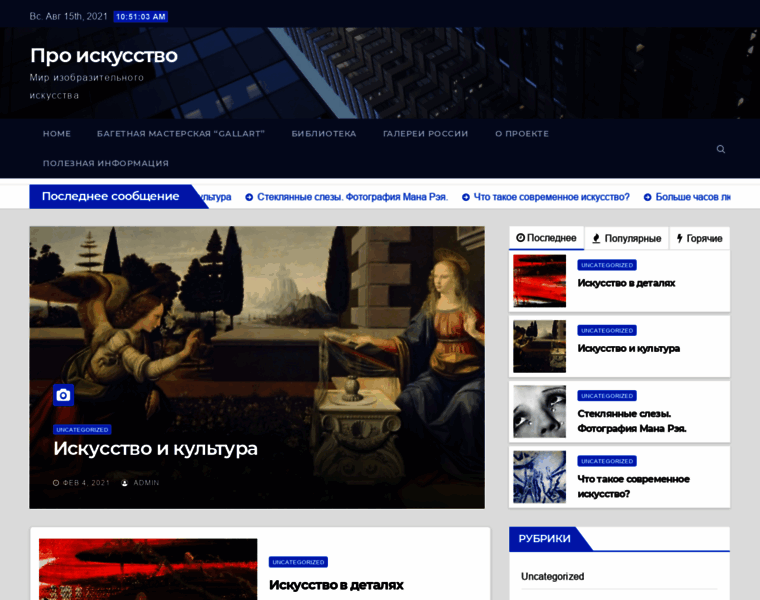The image size is (760, 600).
Task: Switch to the Горячие tab
Action: (x=699, y=238)
